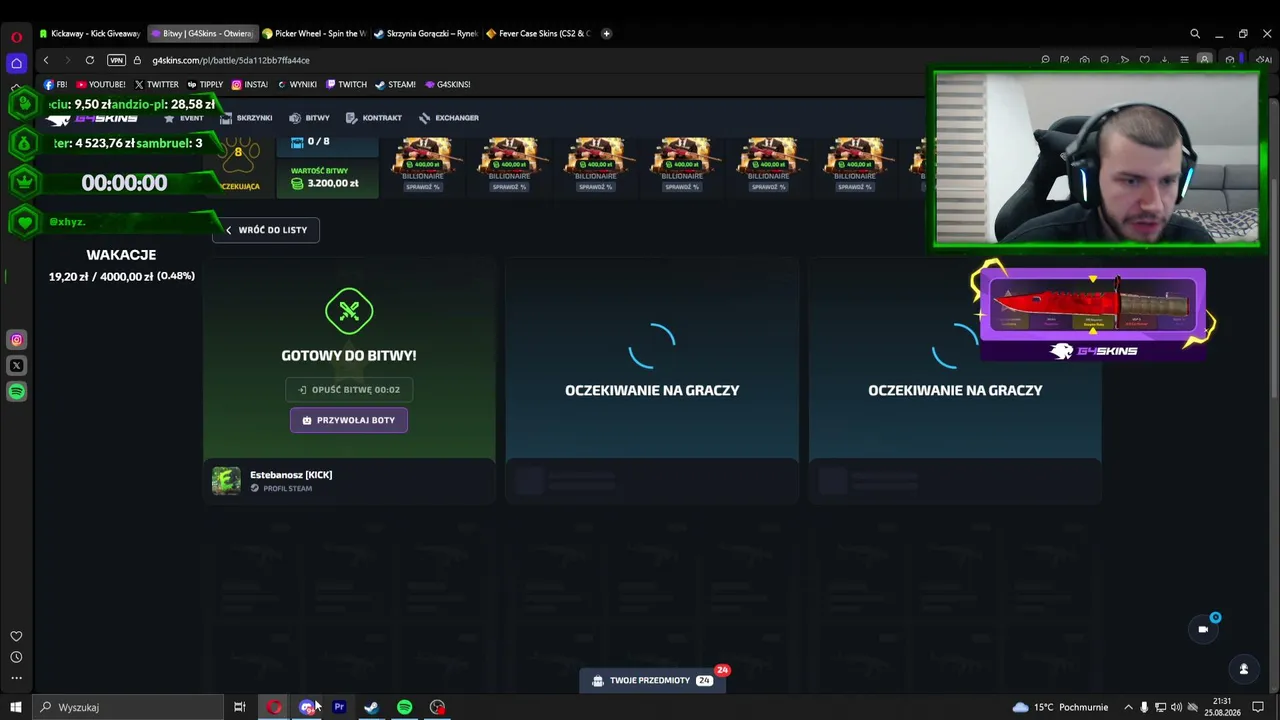Viewport: 1280px width, 720px height.
Task: Open the downloads toolbar icon
Action: (1164, 60)
